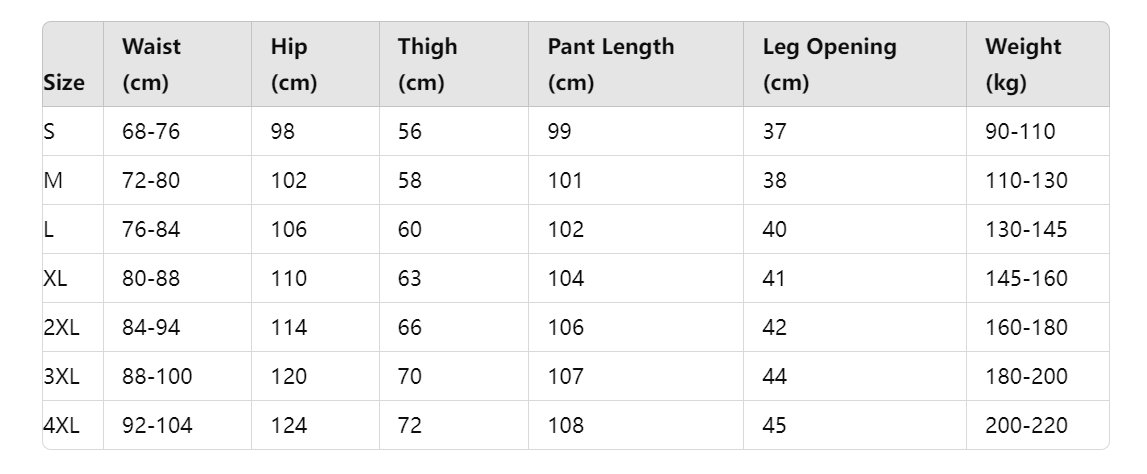Select the S size row label

click(x=49, y=132)
